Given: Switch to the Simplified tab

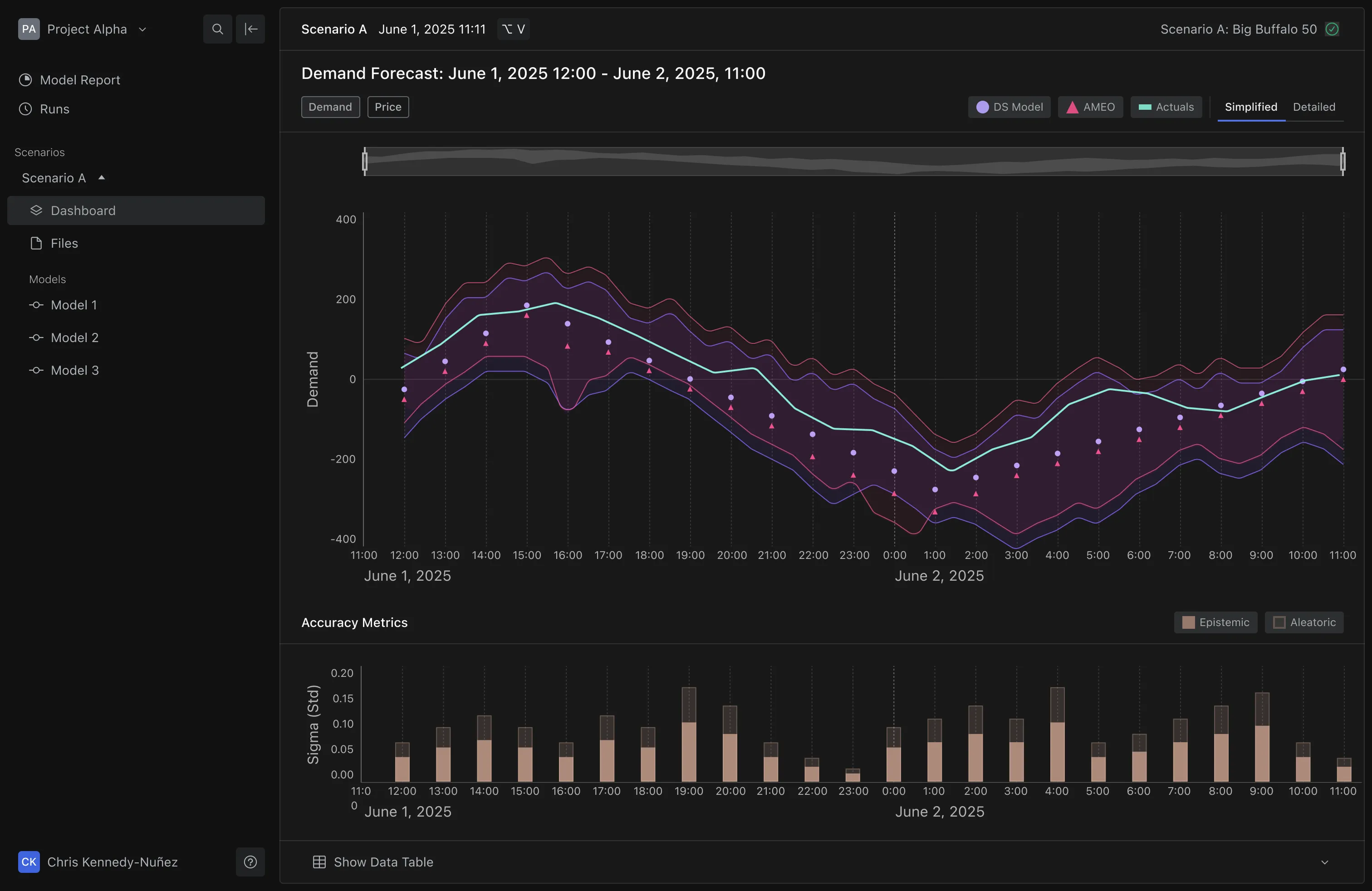Looking at the screenshot, I should point(1251,107).
